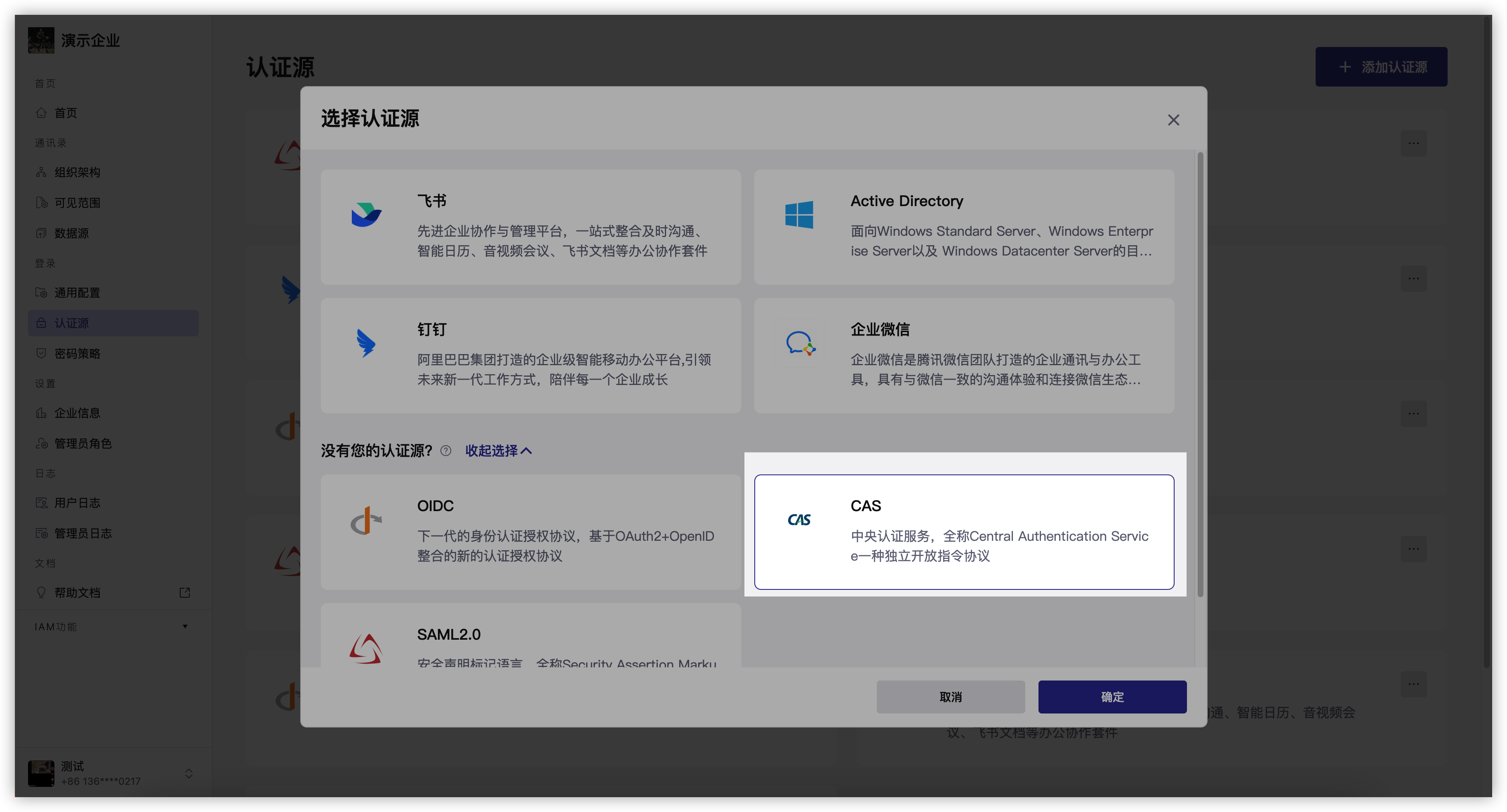Screen dimensions: 1507x812
Task: Open the 数据源 menu item
Action: (113, 232)
